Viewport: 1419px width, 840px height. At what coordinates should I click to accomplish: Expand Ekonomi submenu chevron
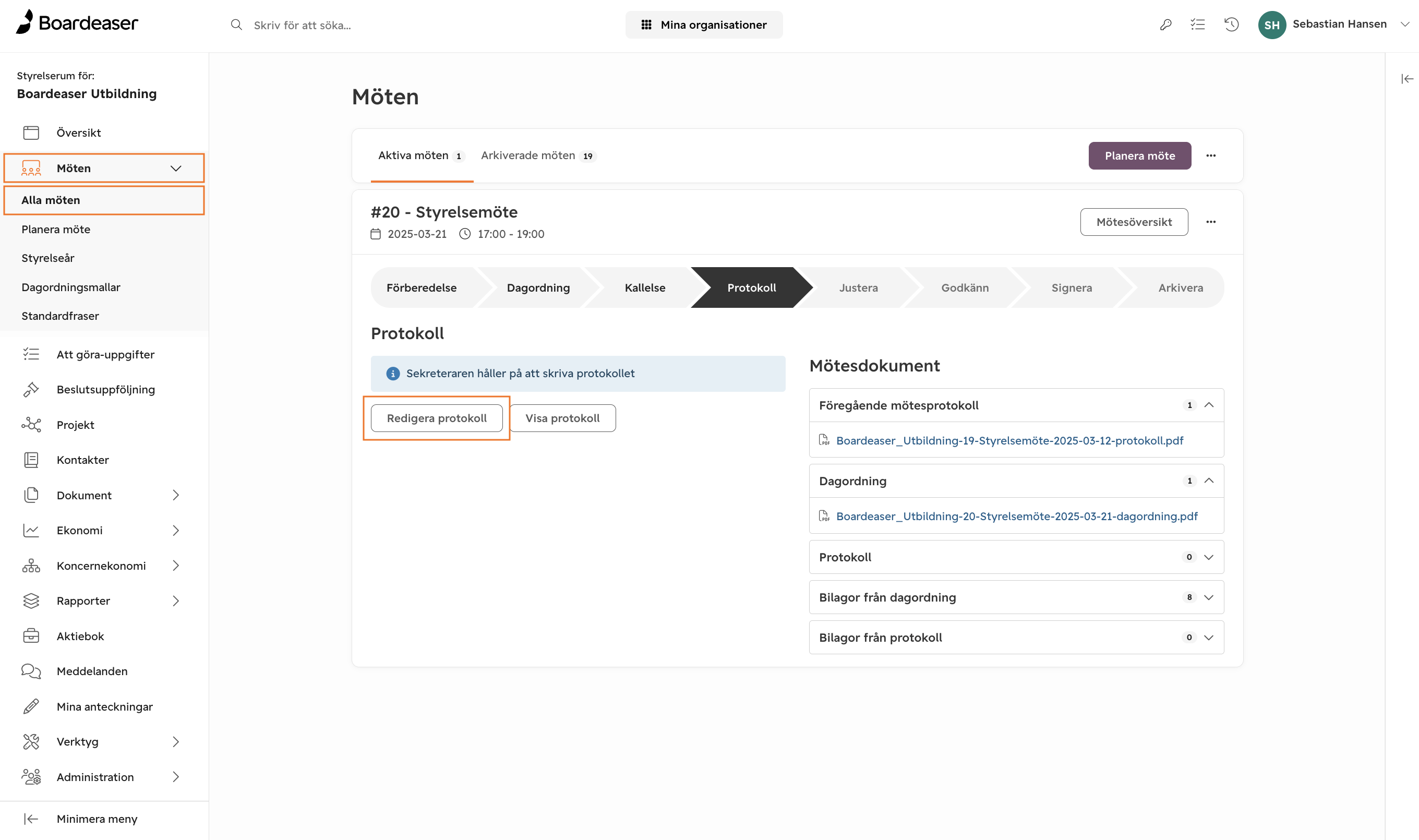(x=176, y=531)
